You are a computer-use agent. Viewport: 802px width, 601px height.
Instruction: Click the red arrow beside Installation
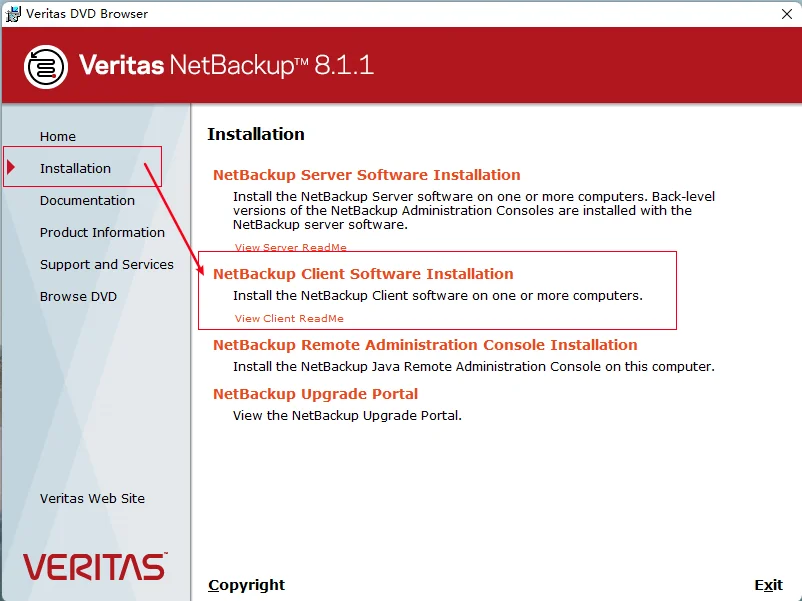pyautogui.click(x=11, y=167)
